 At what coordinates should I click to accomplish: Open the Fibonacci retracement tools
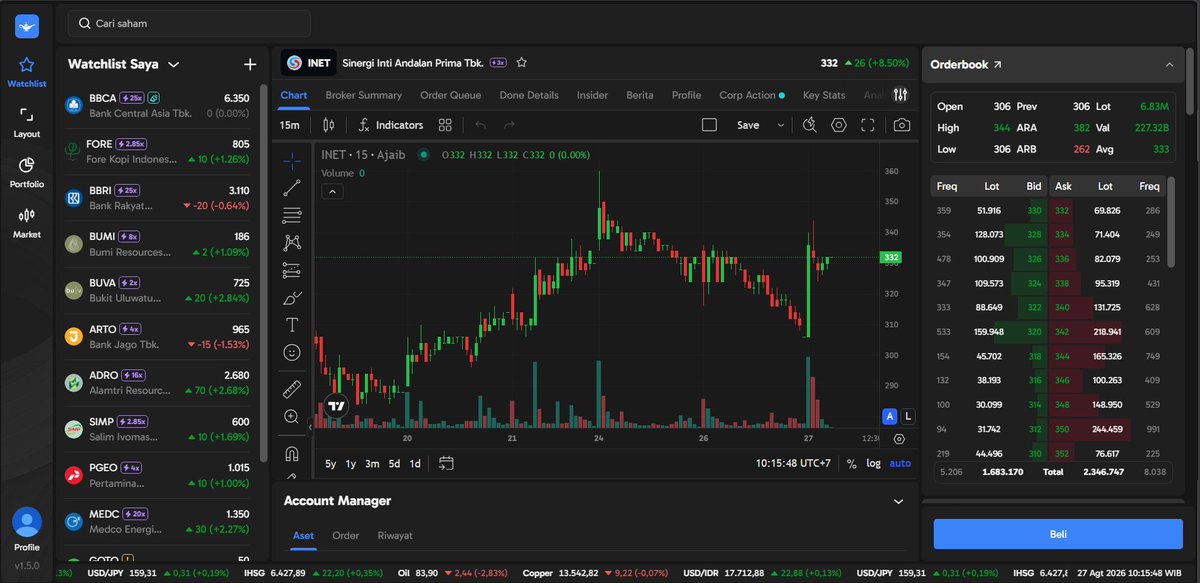(x=292, y=215)
